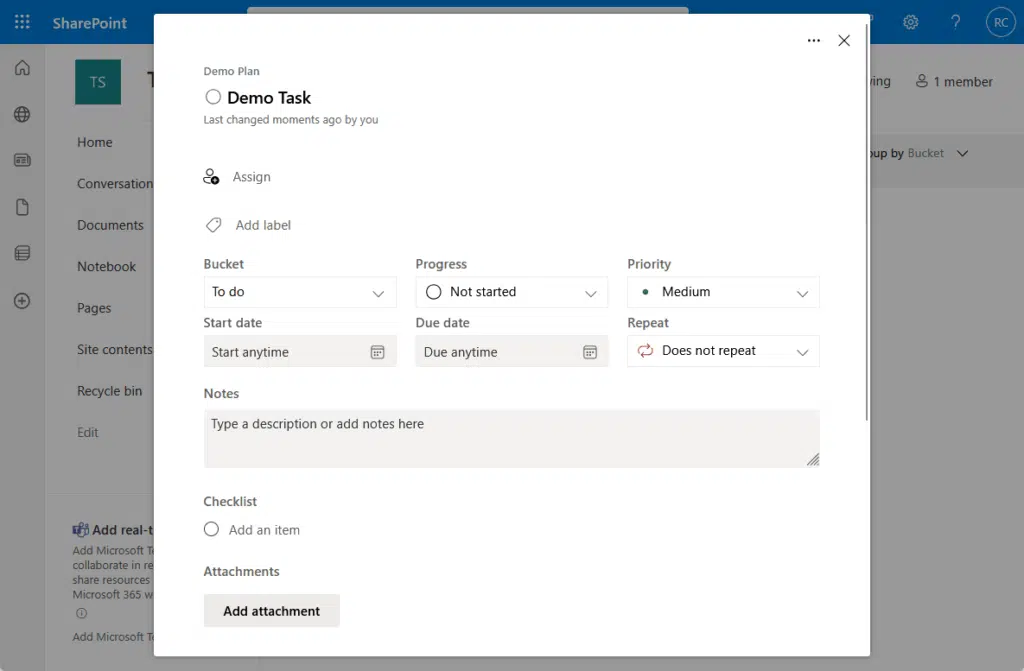Expand the Bucket To do dropdown
Screen dimensions: 1024x671
(300, 292)
